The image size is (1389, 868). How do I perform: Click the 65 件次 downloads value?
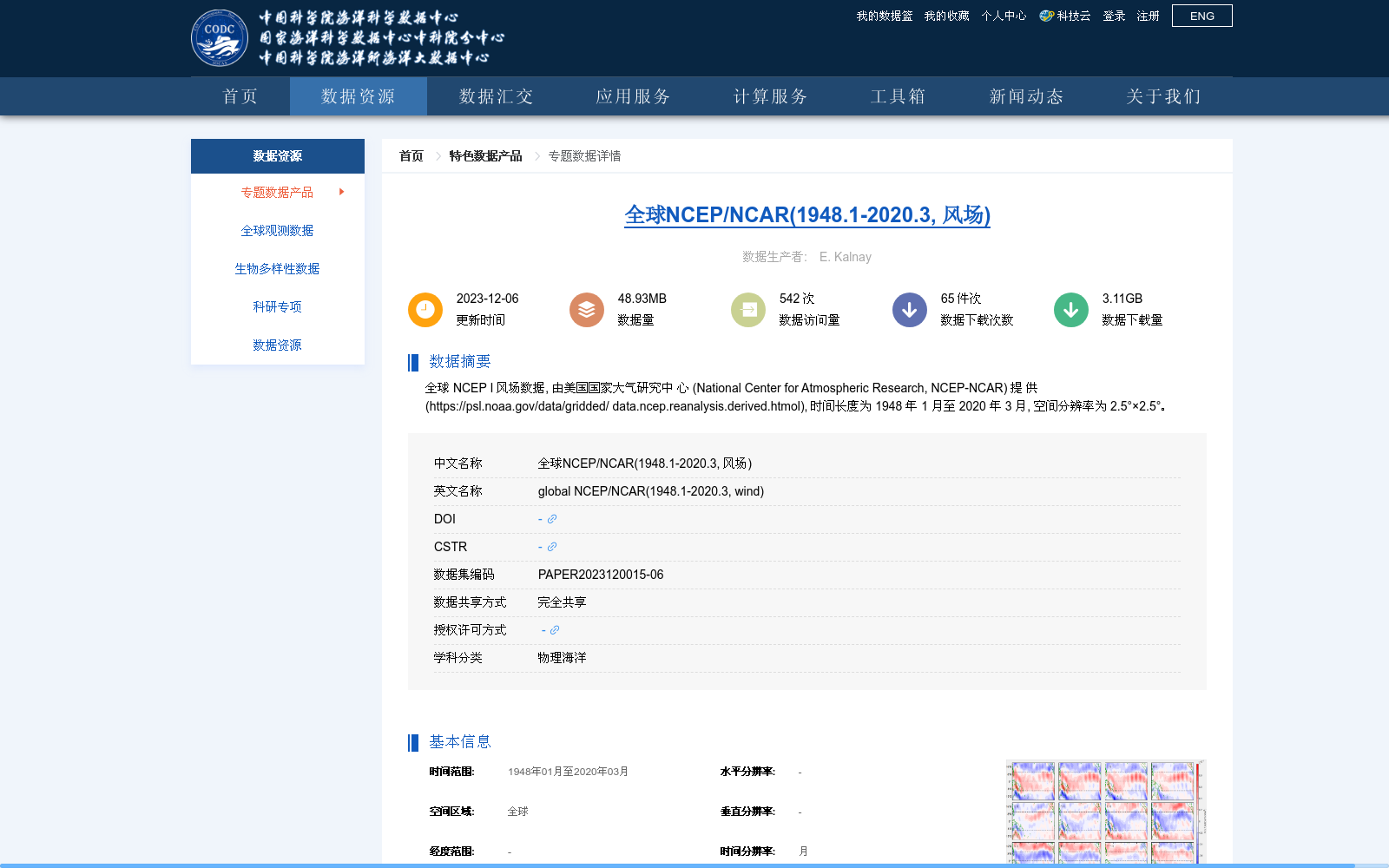961,299
